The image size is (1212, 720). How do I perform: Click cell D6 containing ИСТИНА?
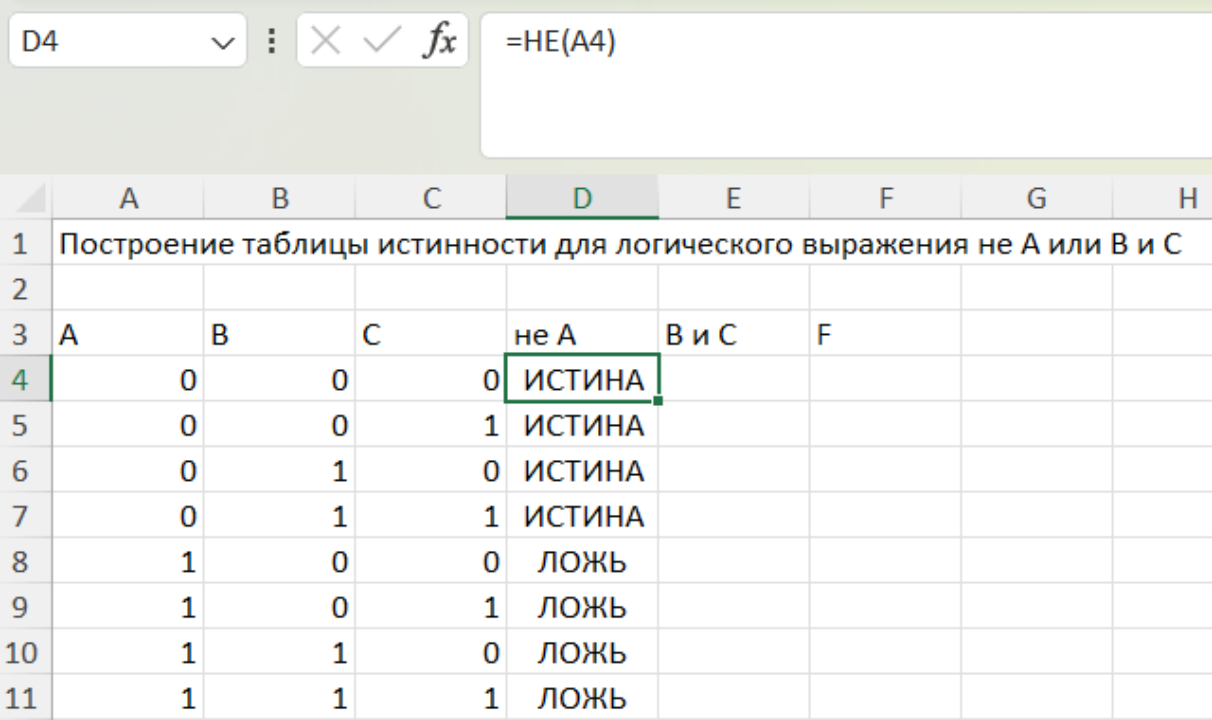click(582, 471)
